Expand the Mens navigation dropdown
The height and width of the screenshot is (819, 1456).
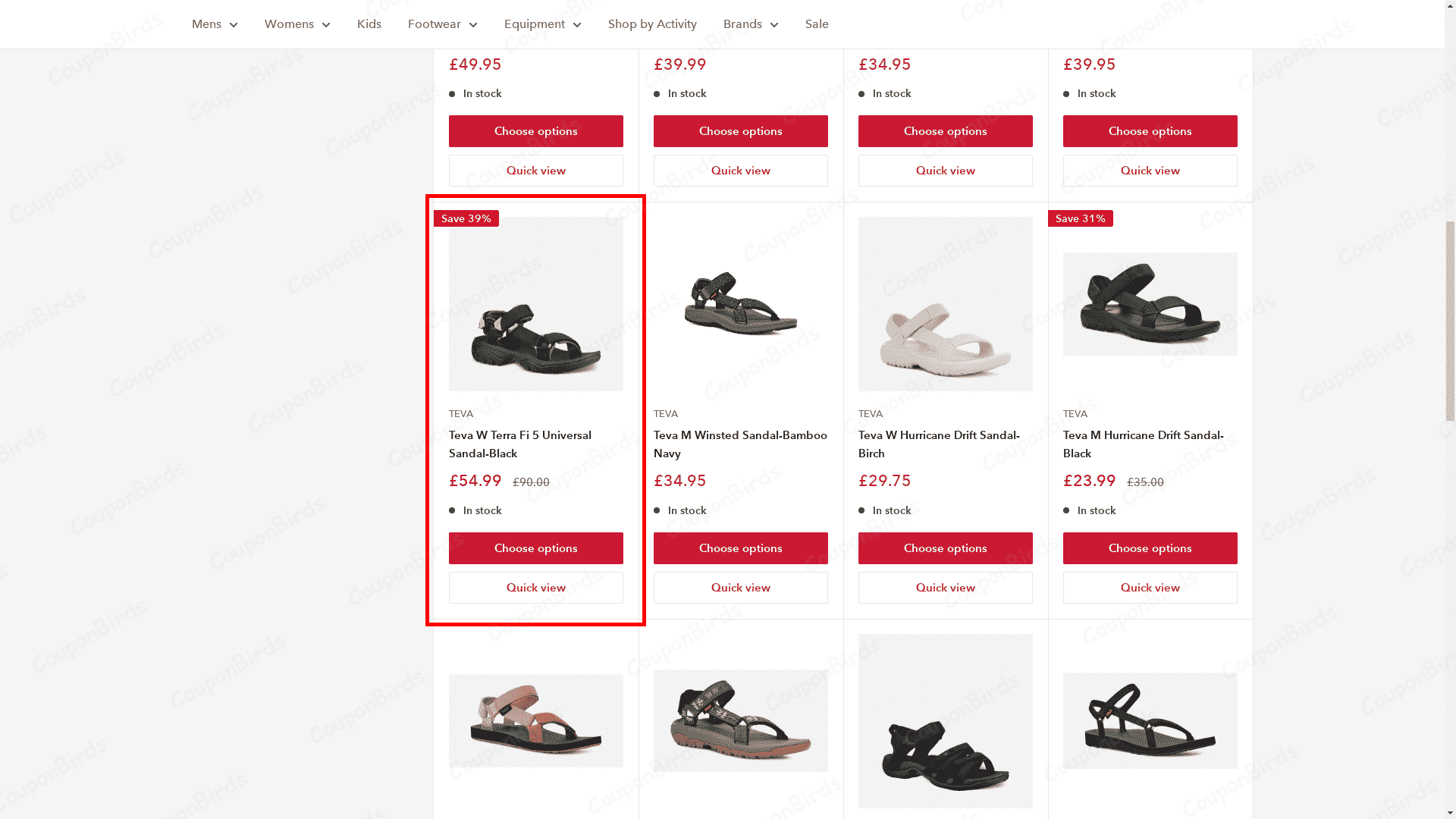pos(214,24)
